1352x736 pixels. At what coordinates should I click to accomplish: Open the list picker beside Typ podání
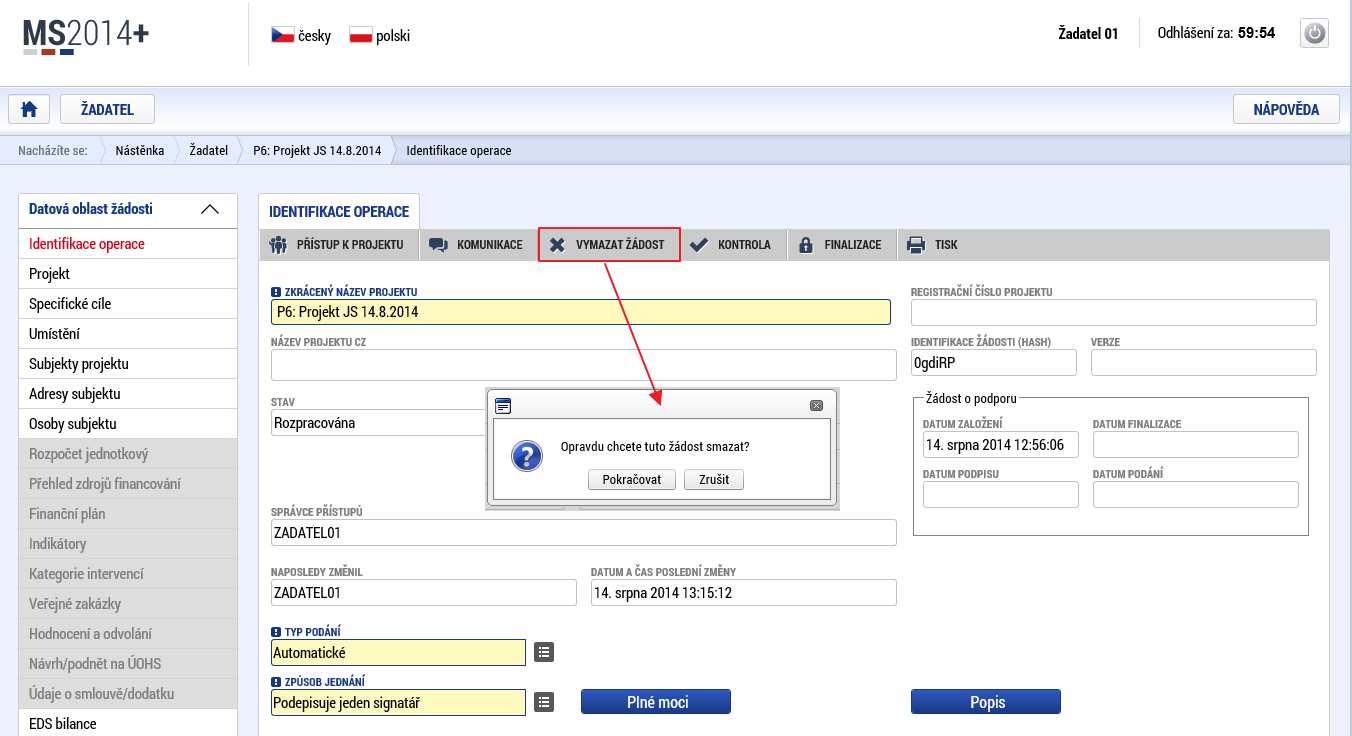543,652
